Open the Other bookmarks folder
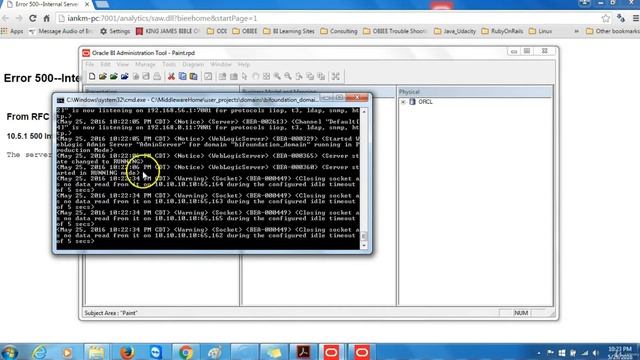The image size is (640, 360). coord(613,31)
